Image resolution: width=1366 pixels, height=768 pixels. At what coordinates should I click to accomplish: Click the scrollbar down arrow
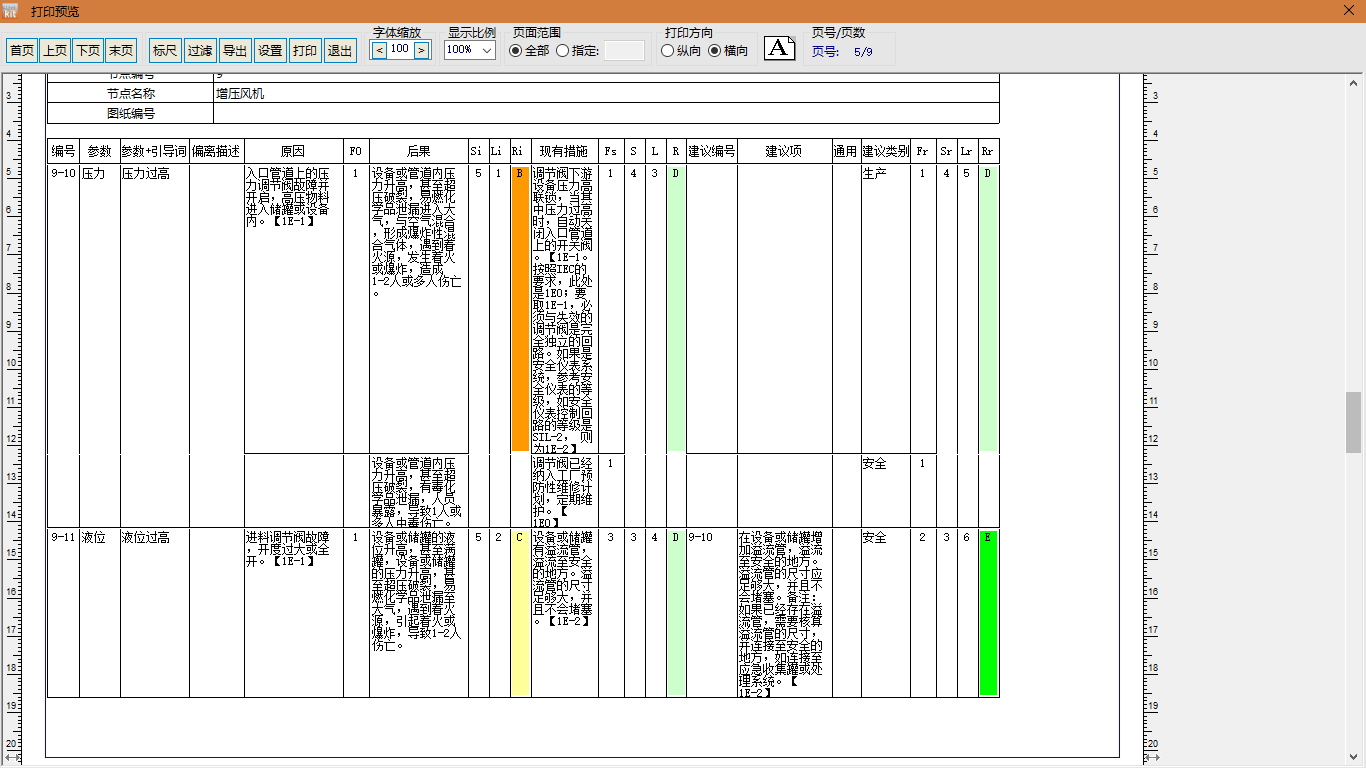coord(1354,758)
